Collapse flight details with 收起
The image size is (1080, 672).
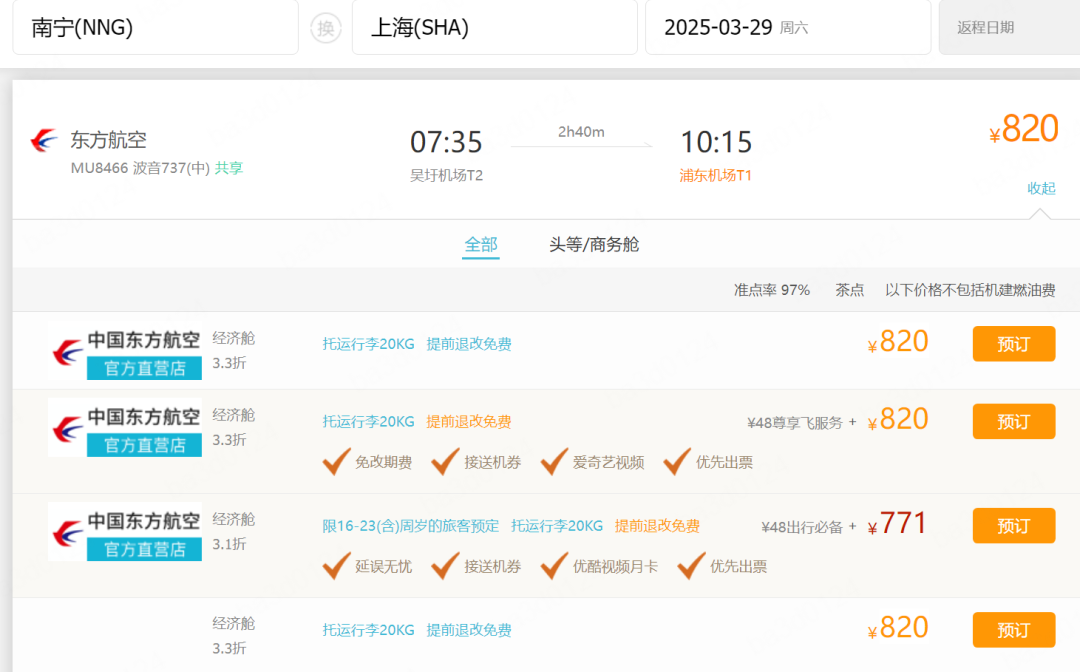pyautogui.click(x=1041, y=188)
